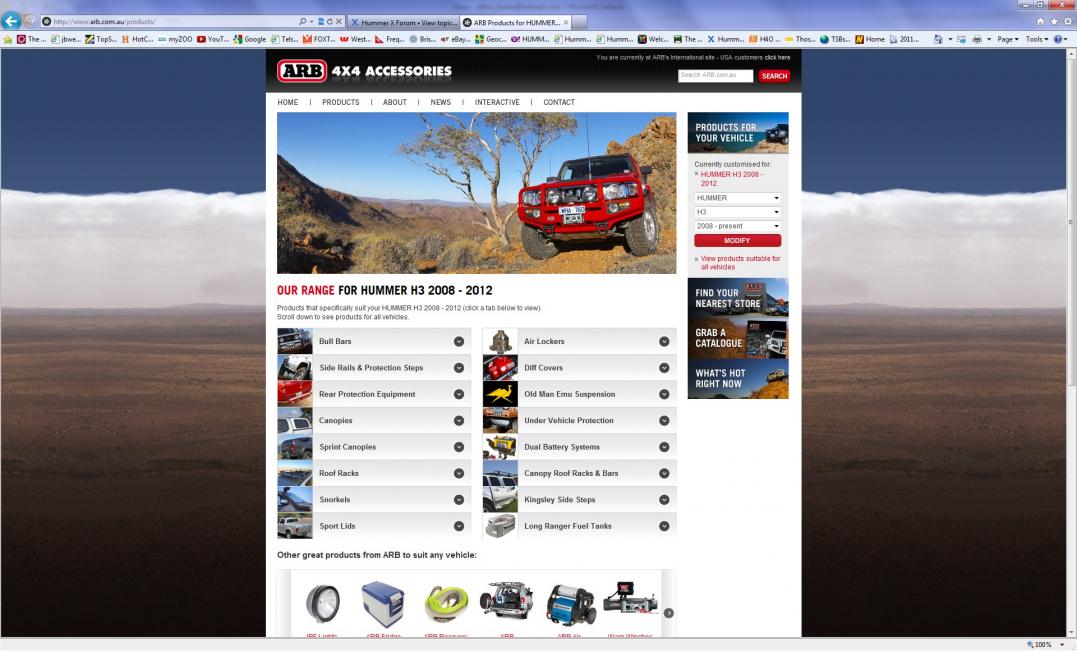Open the browser Home icon
This screenshot has width=1077, height=651.
pos(1040,22)
